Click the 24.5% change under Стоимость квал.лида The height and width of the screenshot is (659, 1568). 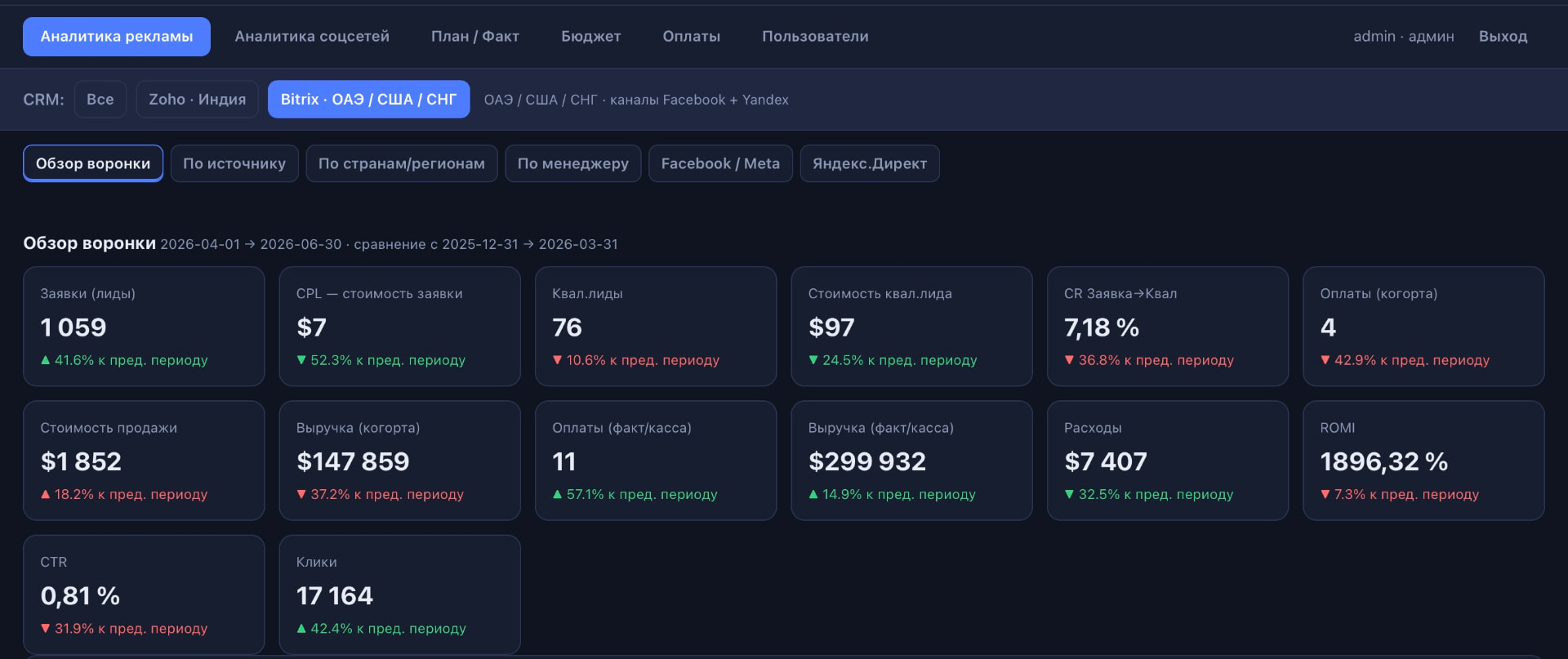[x=893, y=360]
